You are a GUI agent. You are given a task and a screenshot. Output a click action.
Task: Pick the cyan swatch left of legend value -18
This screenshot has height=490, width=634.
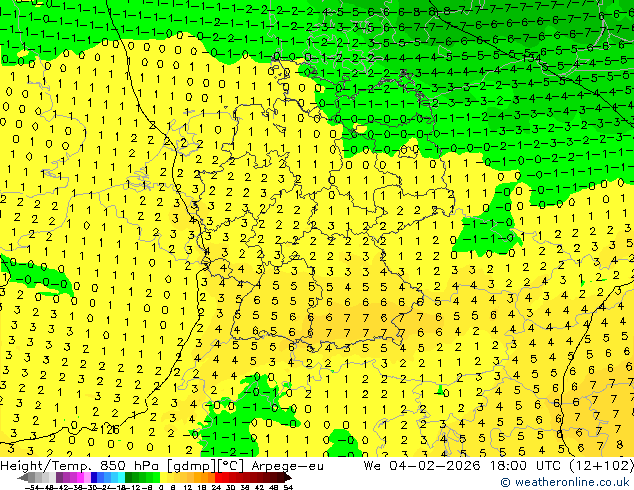pos(121,477)
